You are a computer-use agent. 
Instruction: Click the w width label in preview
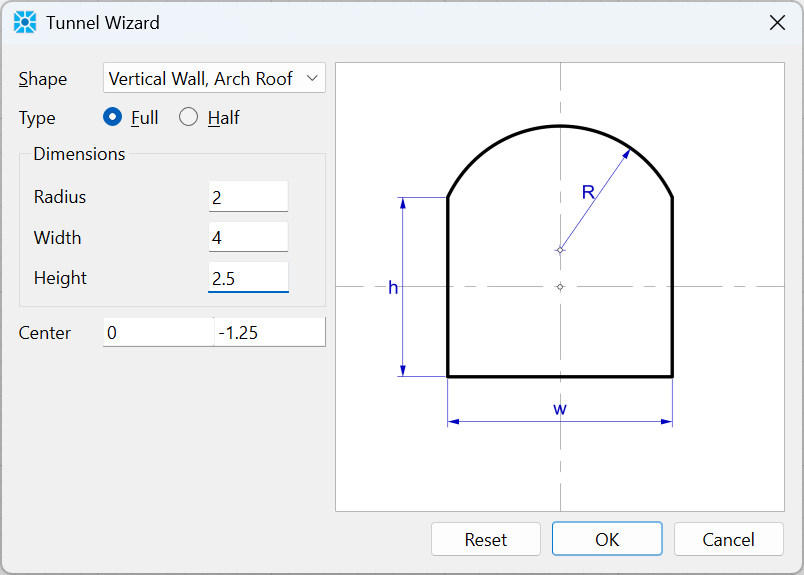[560, 409]
